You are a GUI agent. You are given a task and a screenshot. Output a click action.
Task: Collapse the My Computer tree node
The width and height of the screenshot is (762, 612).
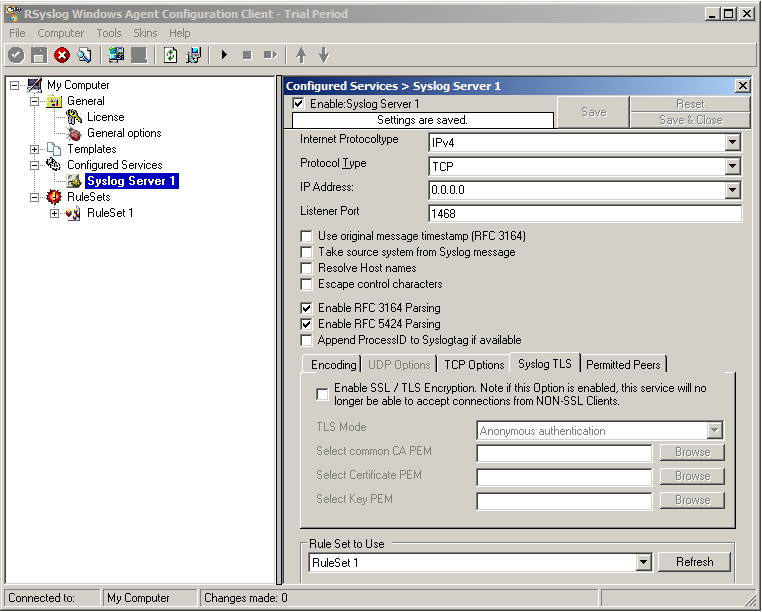click(15, 86)
